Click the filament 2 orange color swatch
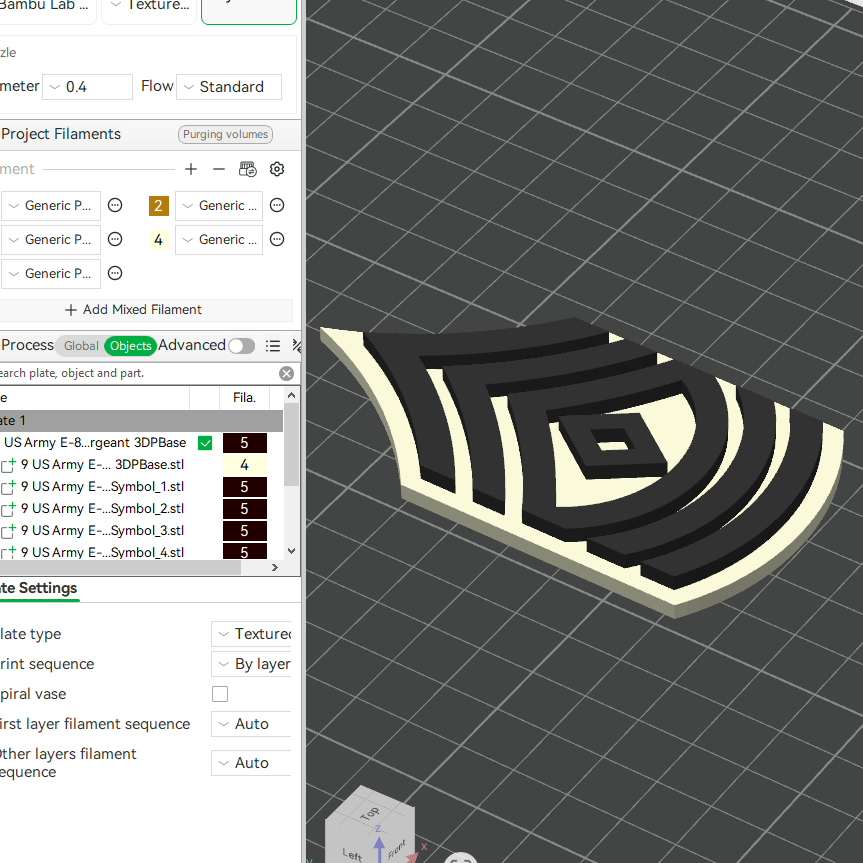This screenshot has height=863, width=863. 159,206
